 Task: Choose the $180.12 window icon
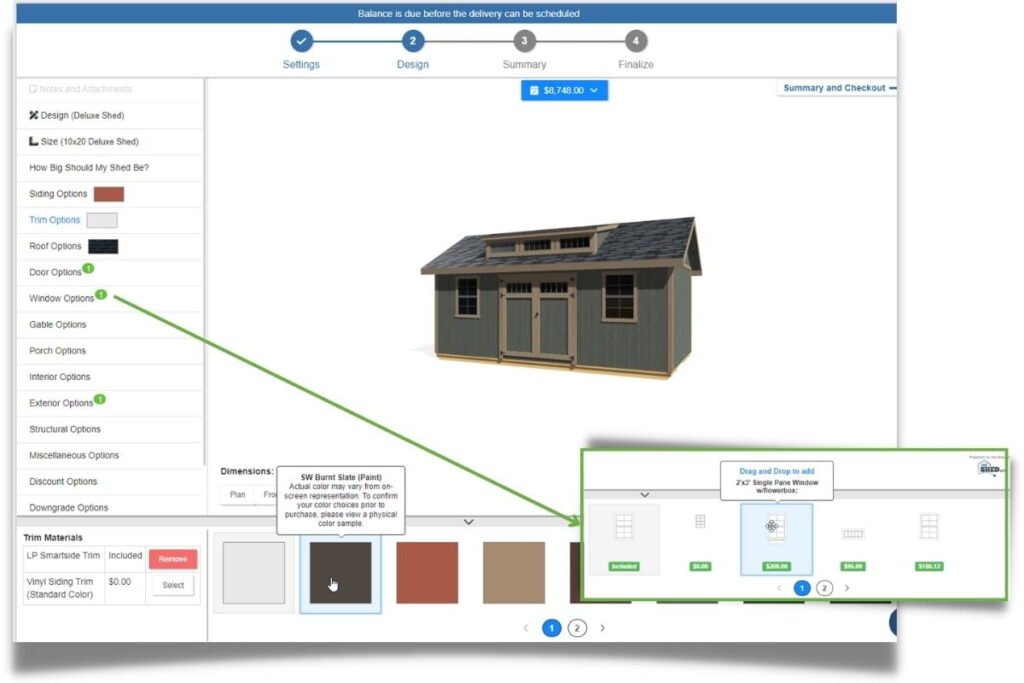click(x=929, y=527)
